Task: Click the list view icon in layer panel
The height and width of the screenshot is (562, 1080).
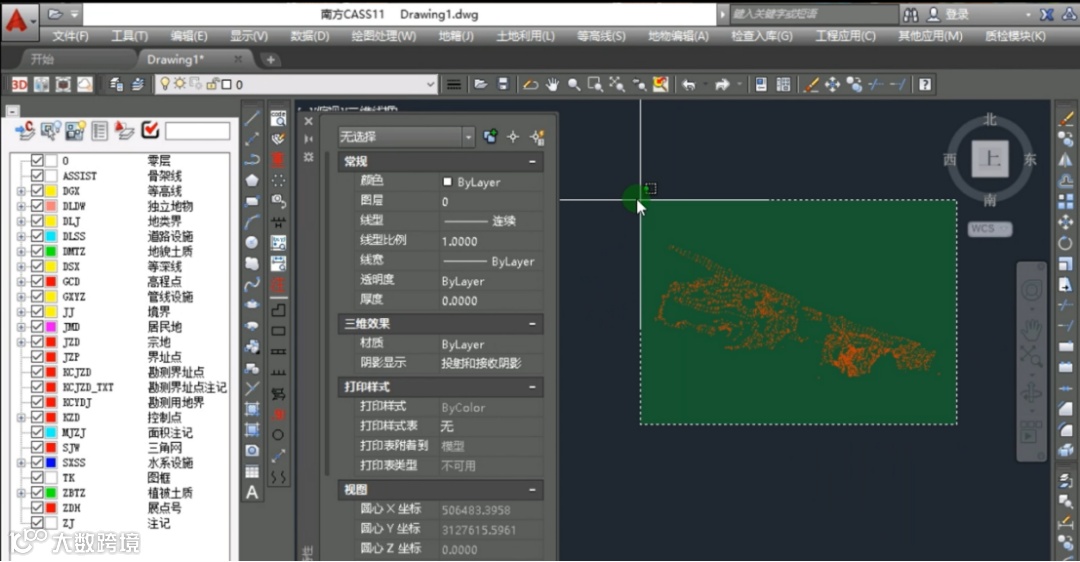Action: tap(100, 130)
